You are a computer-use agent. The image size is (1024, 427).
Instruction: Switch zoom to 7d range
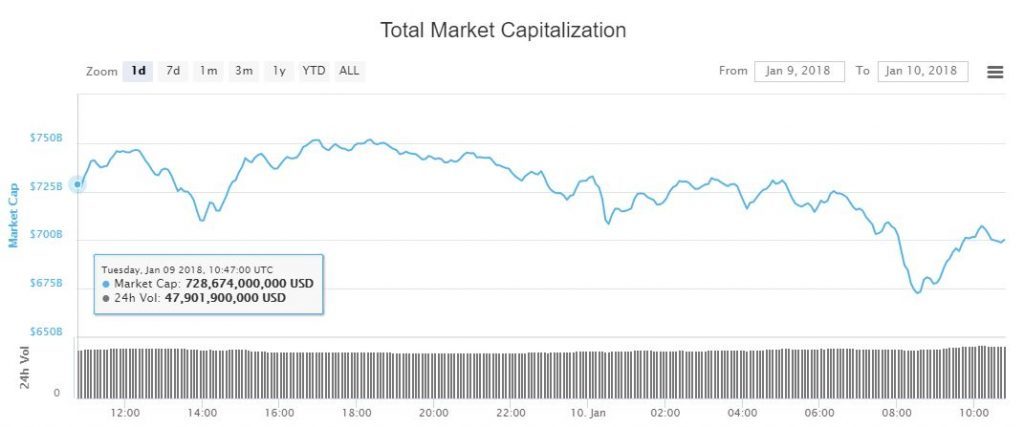point(173,71)
